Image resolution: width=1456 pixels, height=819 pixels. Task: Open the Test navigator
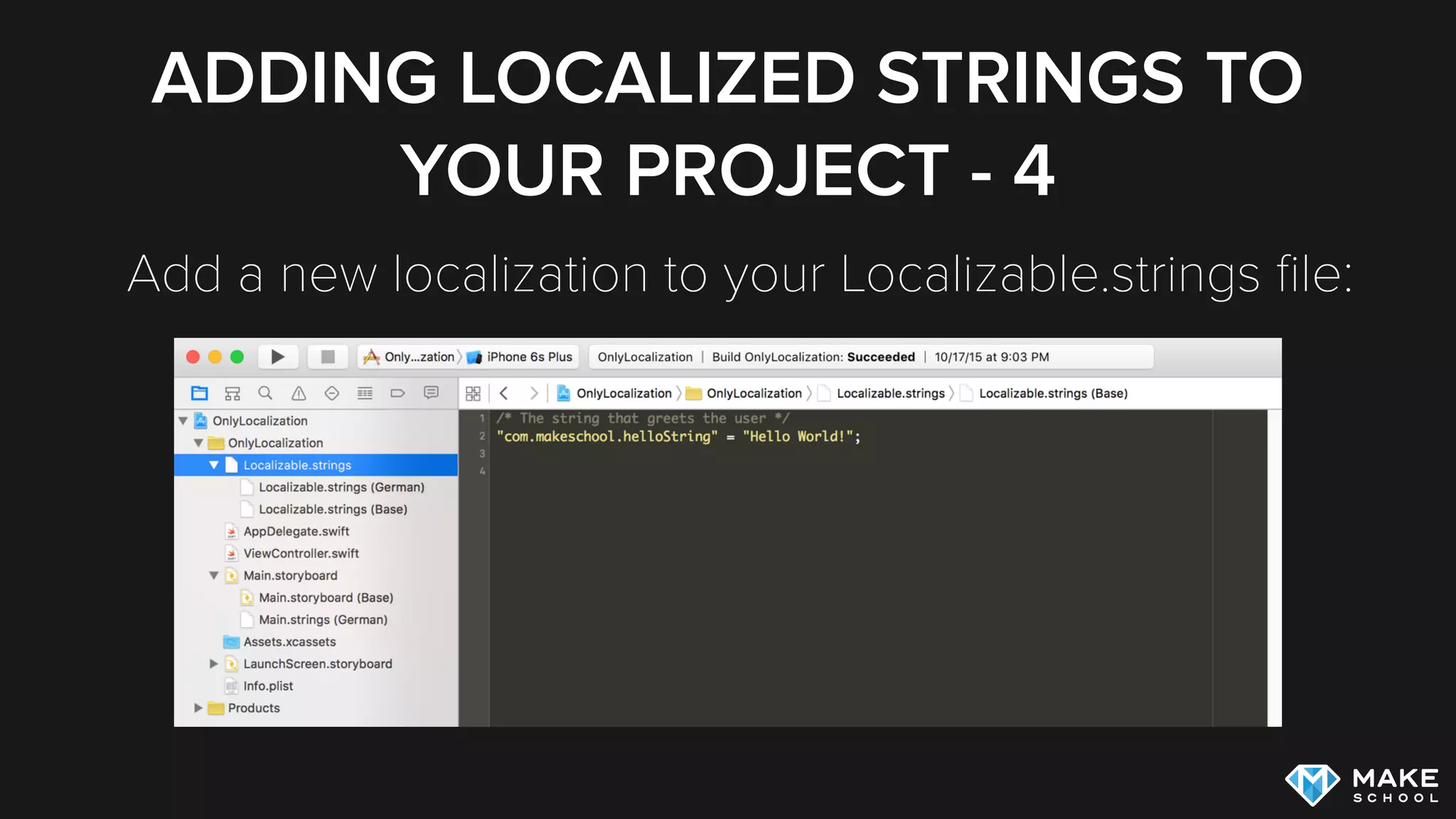pos(332,393)
